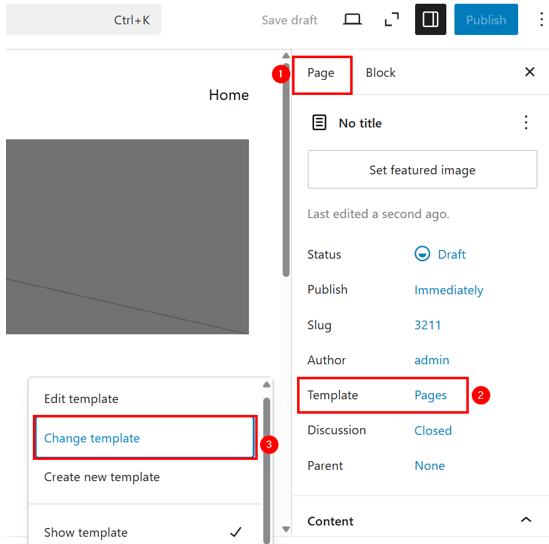Click the Content section heading

(330, 521)
